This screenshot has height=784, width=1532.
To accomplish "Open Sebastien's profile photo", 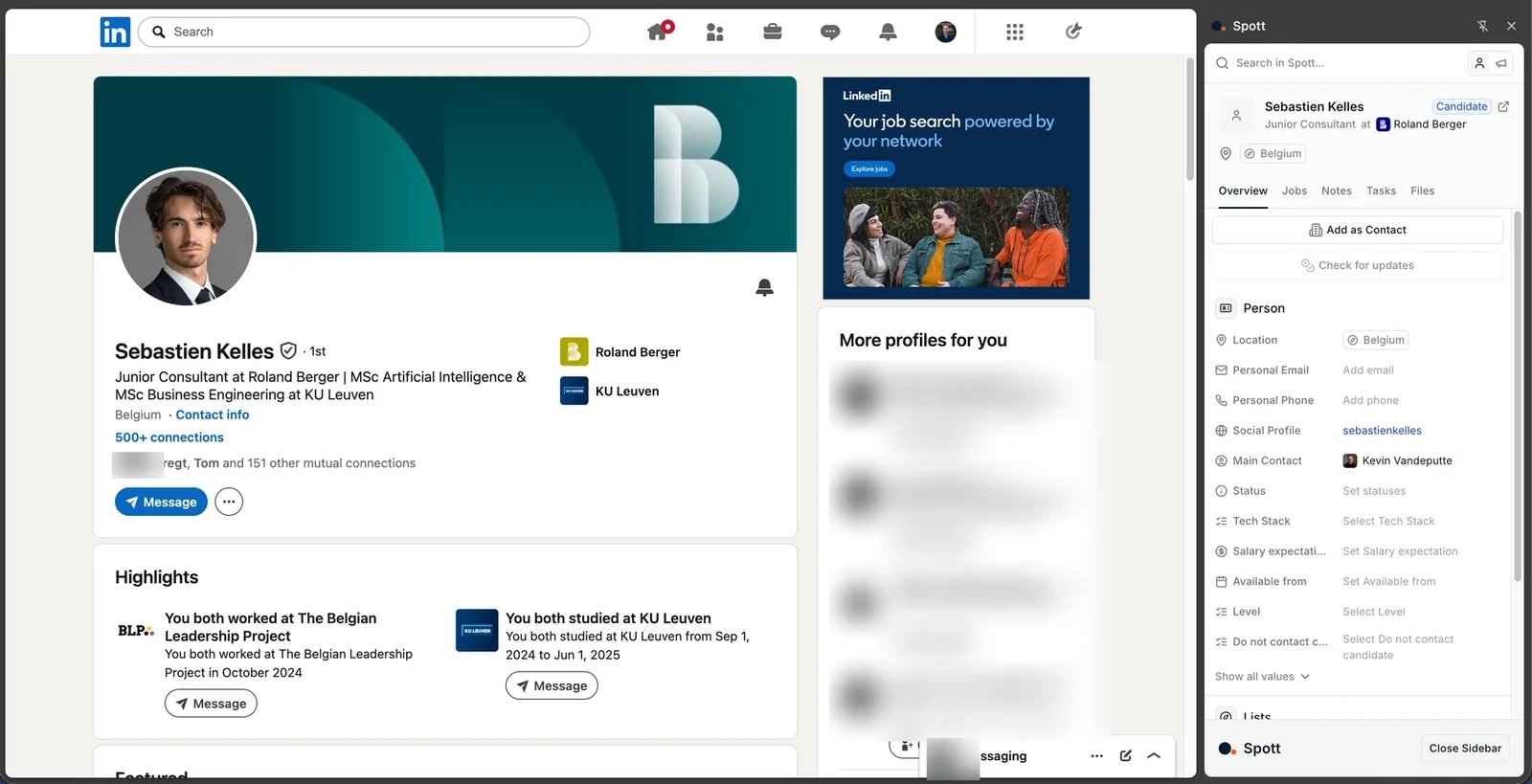I will coord(186,237).
